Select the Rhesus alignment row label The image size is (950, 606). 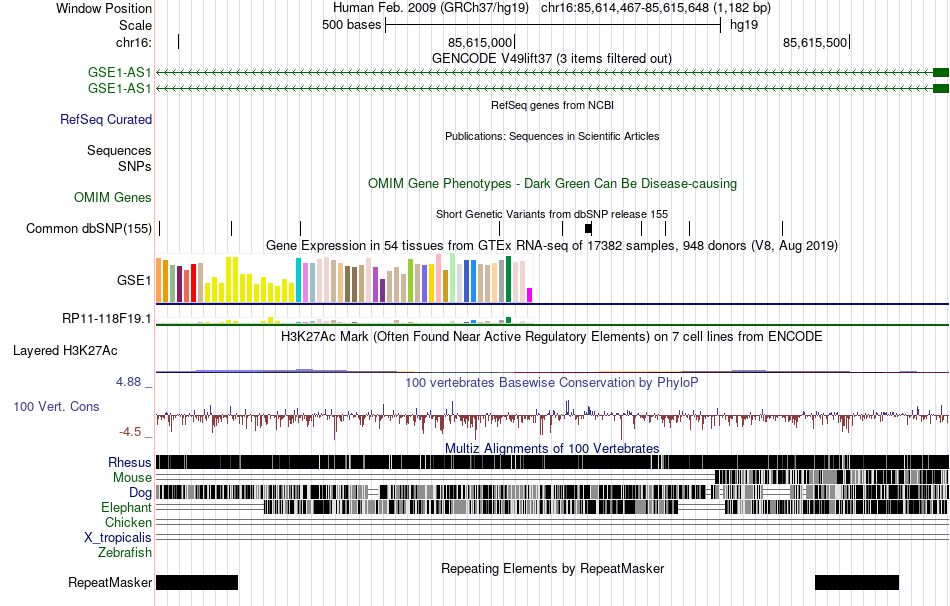tap(130, 462)
